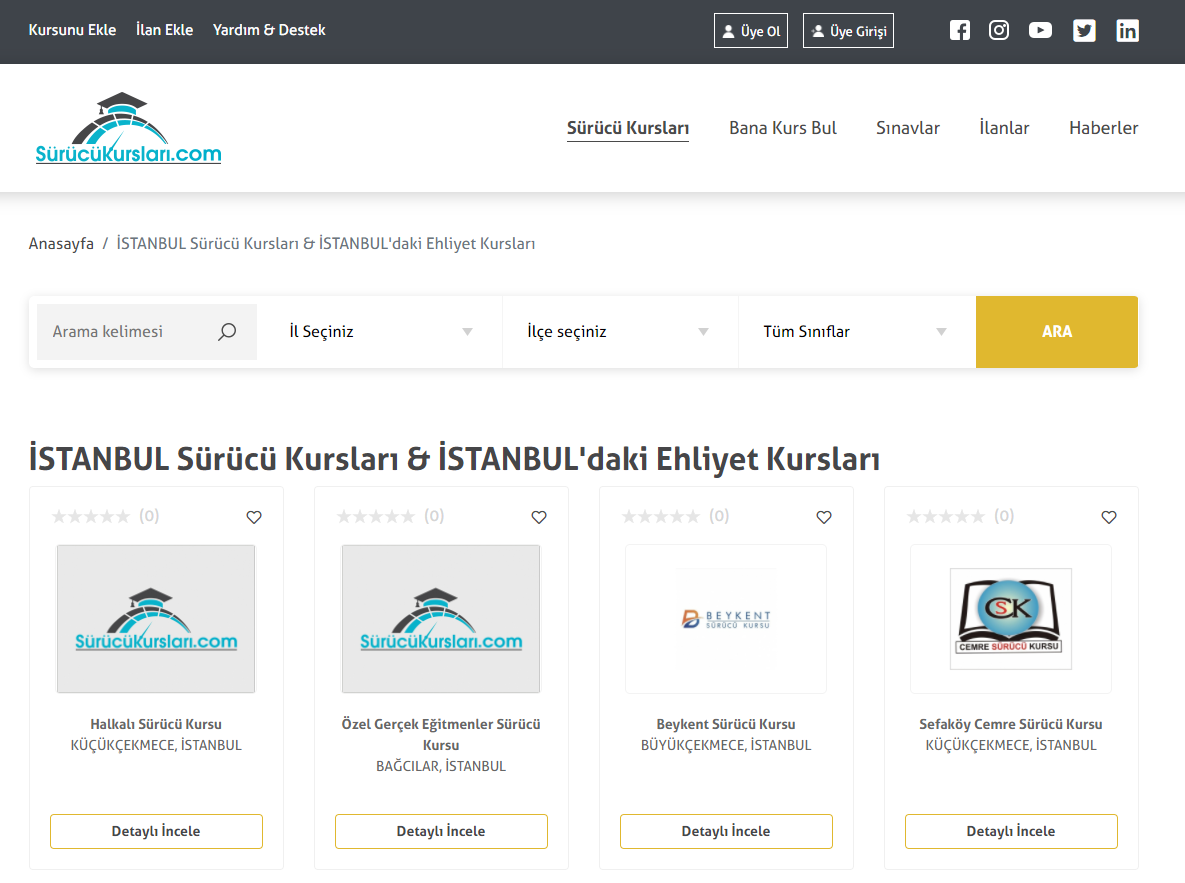Favorite Özel Gerçek Eğitmenler with heart icon

pyautogui.click(x=539, y=517)
